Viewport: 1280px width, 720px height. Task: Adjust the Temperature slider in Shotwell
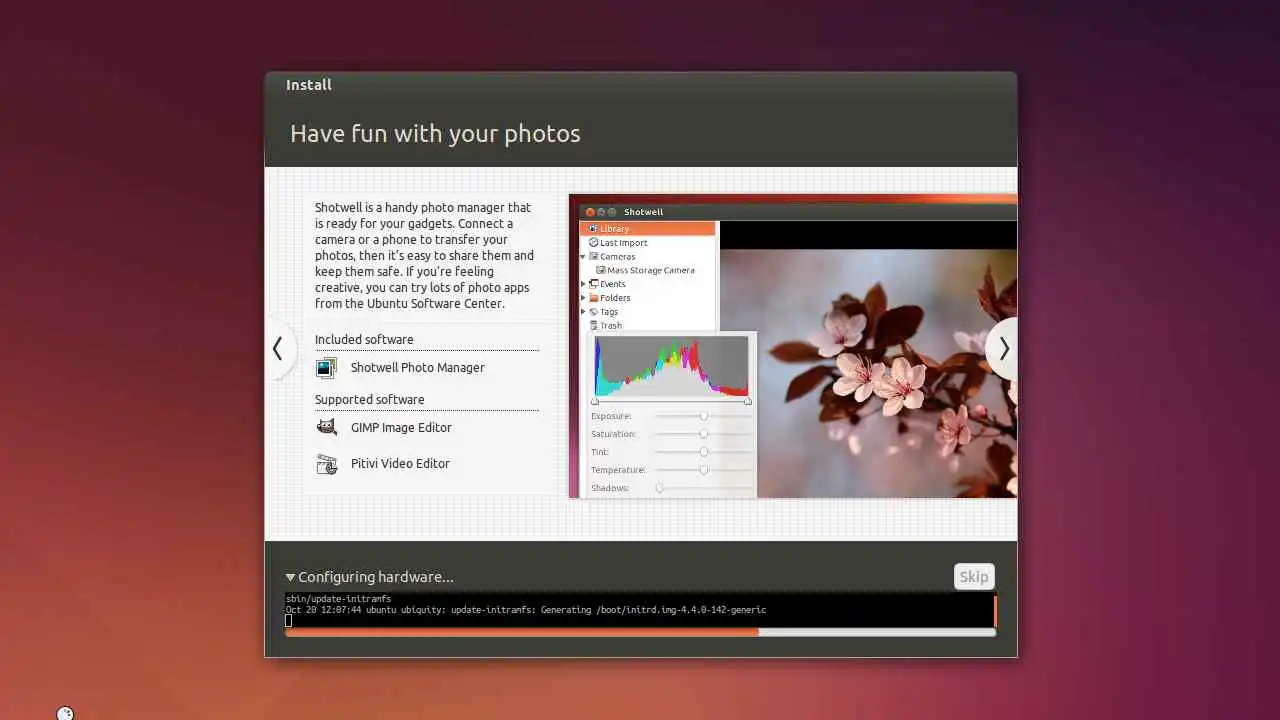pyautogui.click(x=704, y=470)
